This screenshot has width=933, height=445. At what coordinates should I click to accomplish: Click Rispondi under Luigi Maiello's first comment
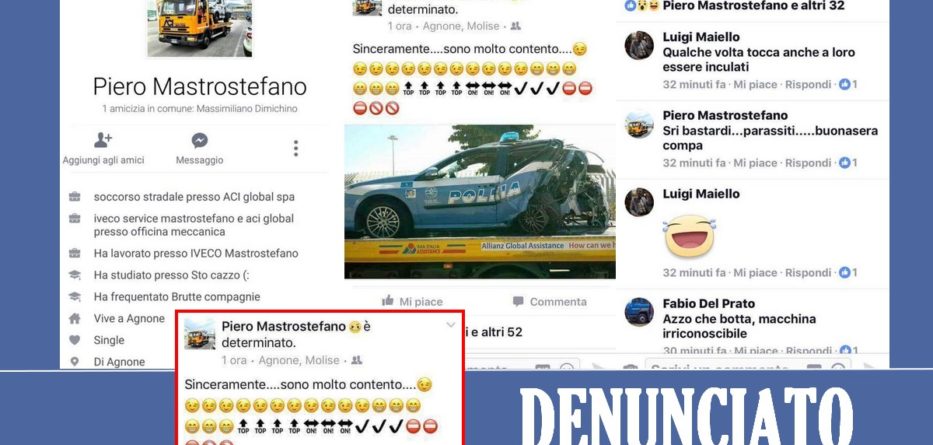pyautogui.click(x=808, y=84)
